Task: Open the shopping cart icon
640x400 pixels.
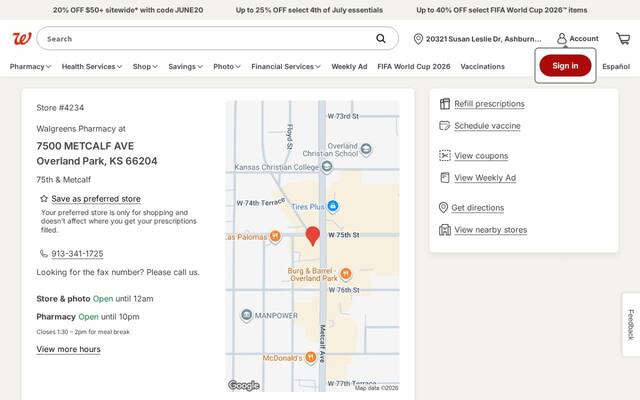Action: click(623, 38)
